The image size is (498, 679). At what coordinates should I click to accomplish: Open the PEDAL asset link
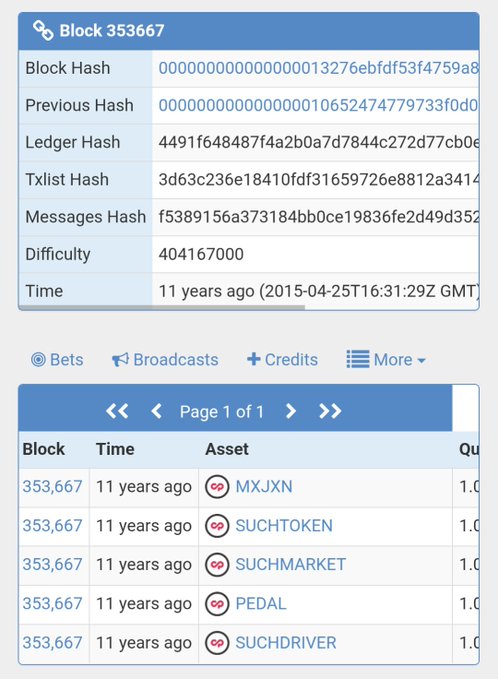click(261, 604)
